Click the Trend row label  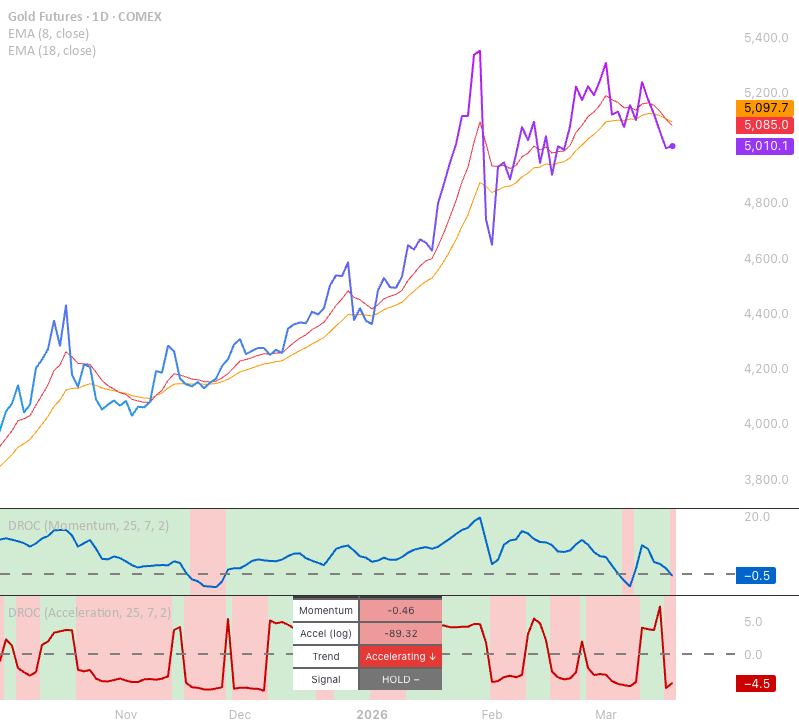tap(326, 656)
